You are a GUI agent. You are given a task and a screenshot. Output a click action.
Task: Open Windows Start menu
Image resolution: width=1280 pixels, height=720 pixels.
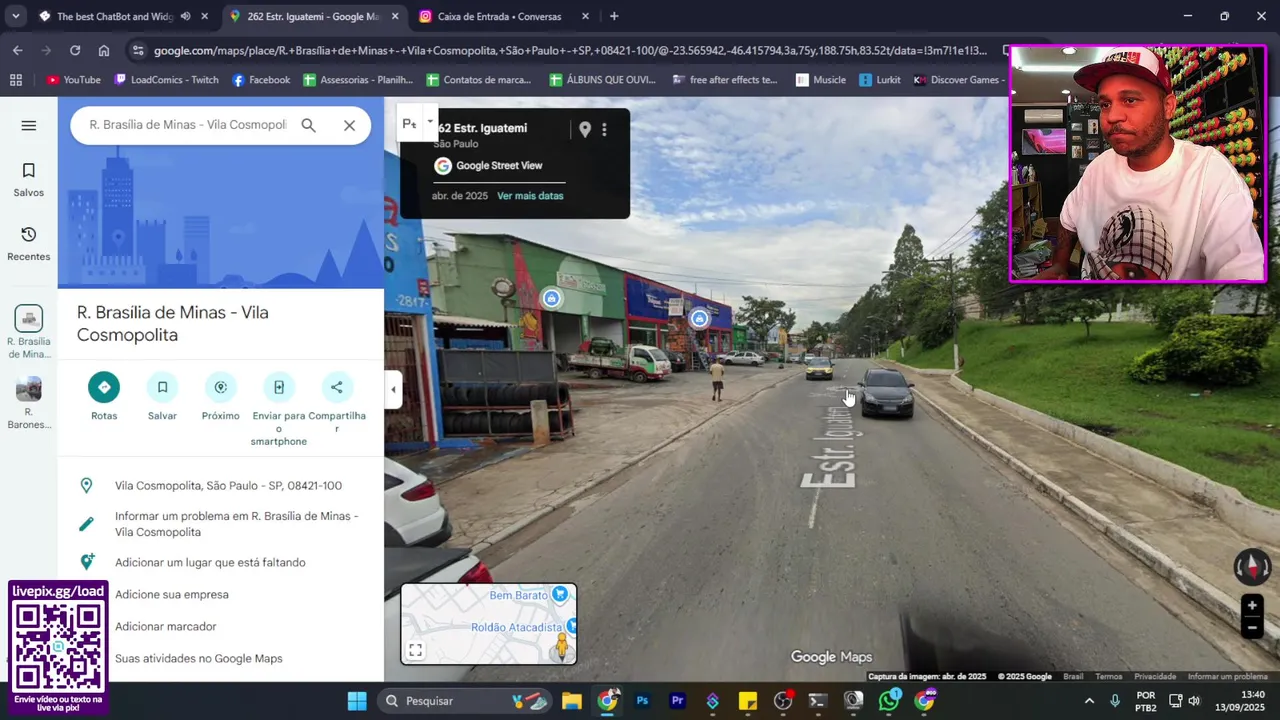[357, 701]
